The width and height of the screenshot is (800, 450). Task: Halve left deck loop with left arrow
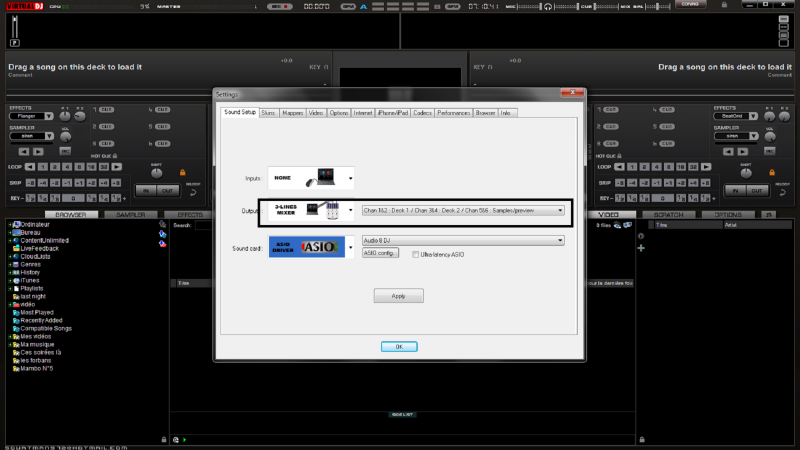[30, 167]
